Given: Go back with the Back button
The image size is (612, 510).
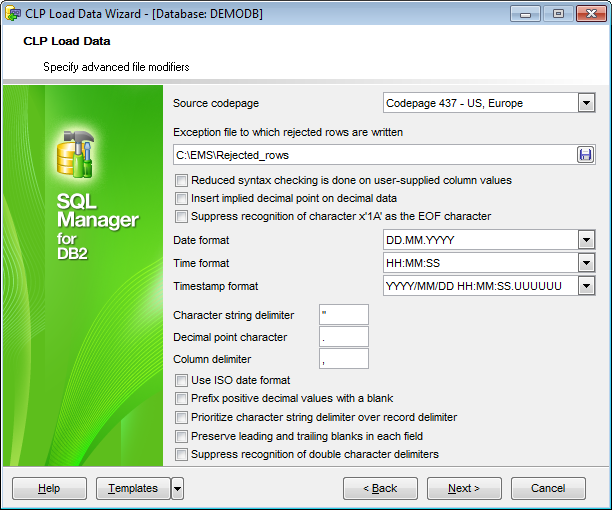Looking at the screenshot, I should point(380,488).
